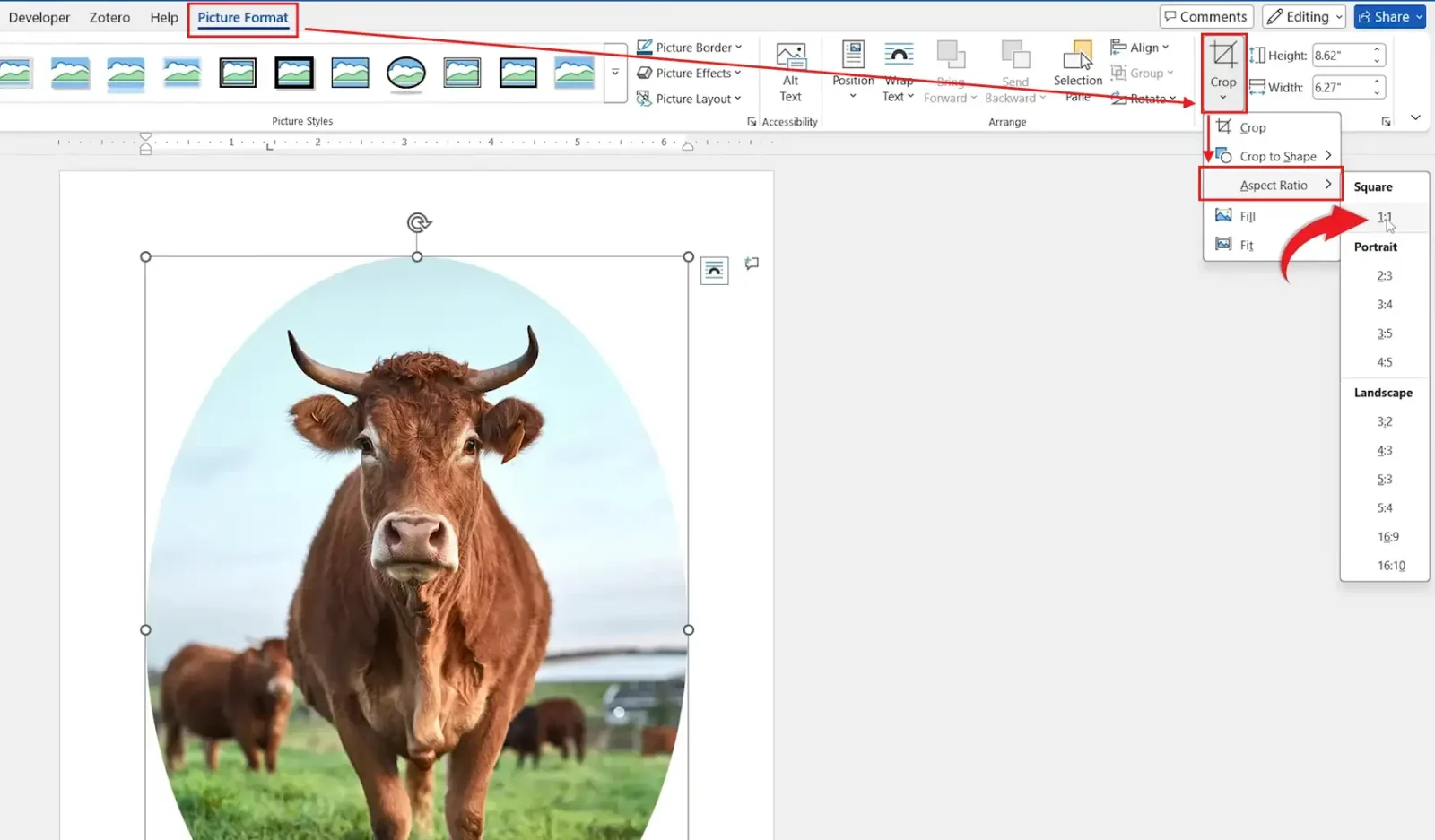
Task: Click the top-center resize handle of picture
Action: 417,256
